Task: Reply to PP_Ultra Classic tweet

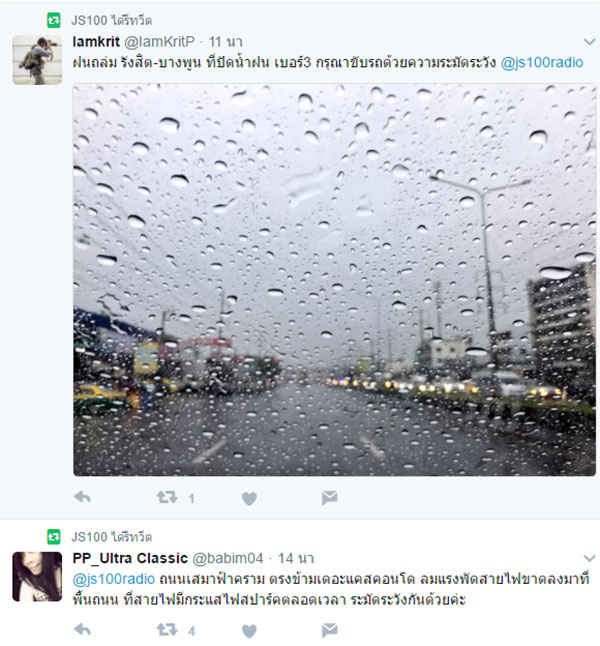Action: (82, 630)
